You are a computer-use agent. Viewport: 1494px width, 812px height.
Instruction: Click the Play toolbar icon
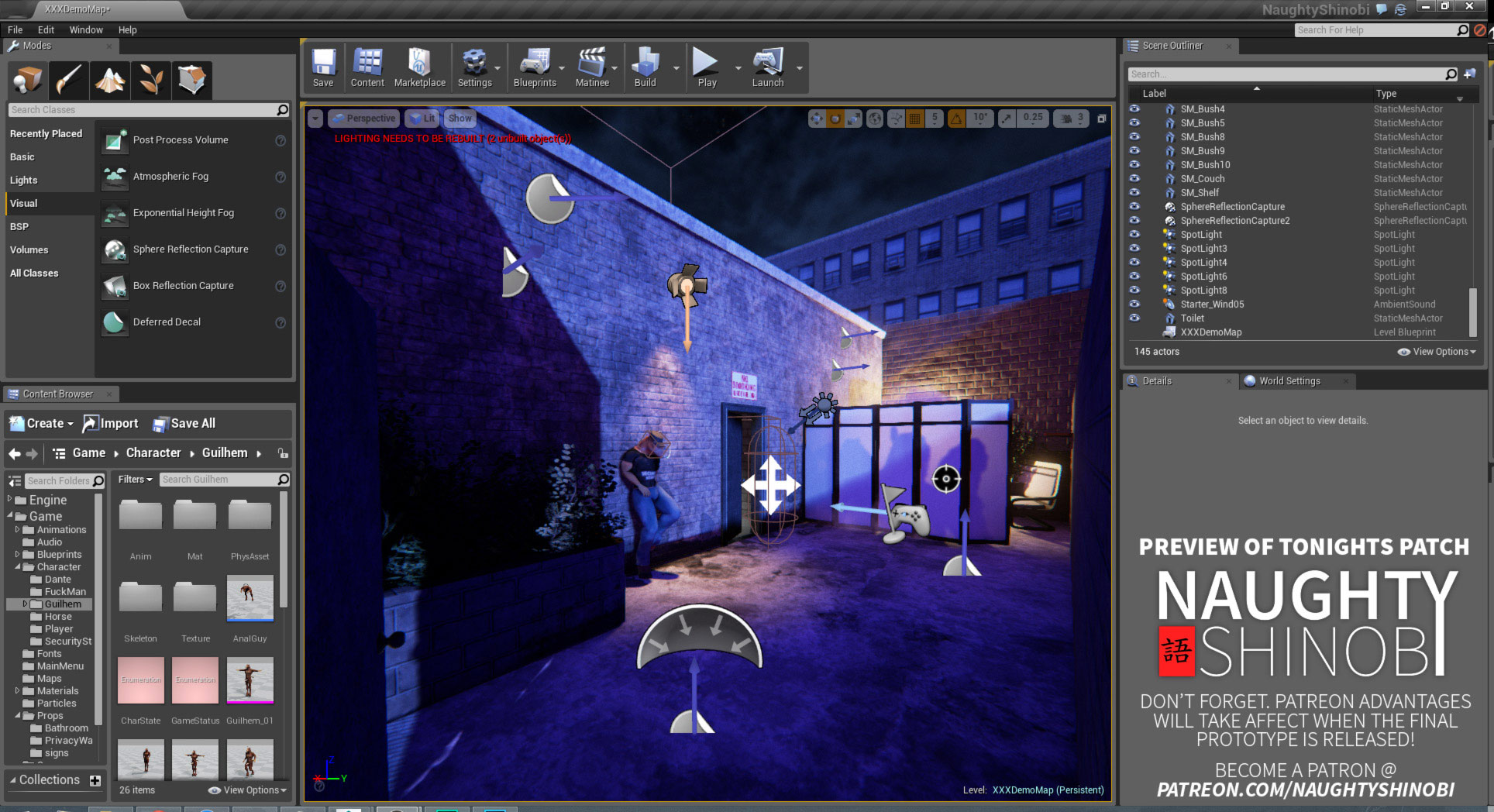(707, 68)
